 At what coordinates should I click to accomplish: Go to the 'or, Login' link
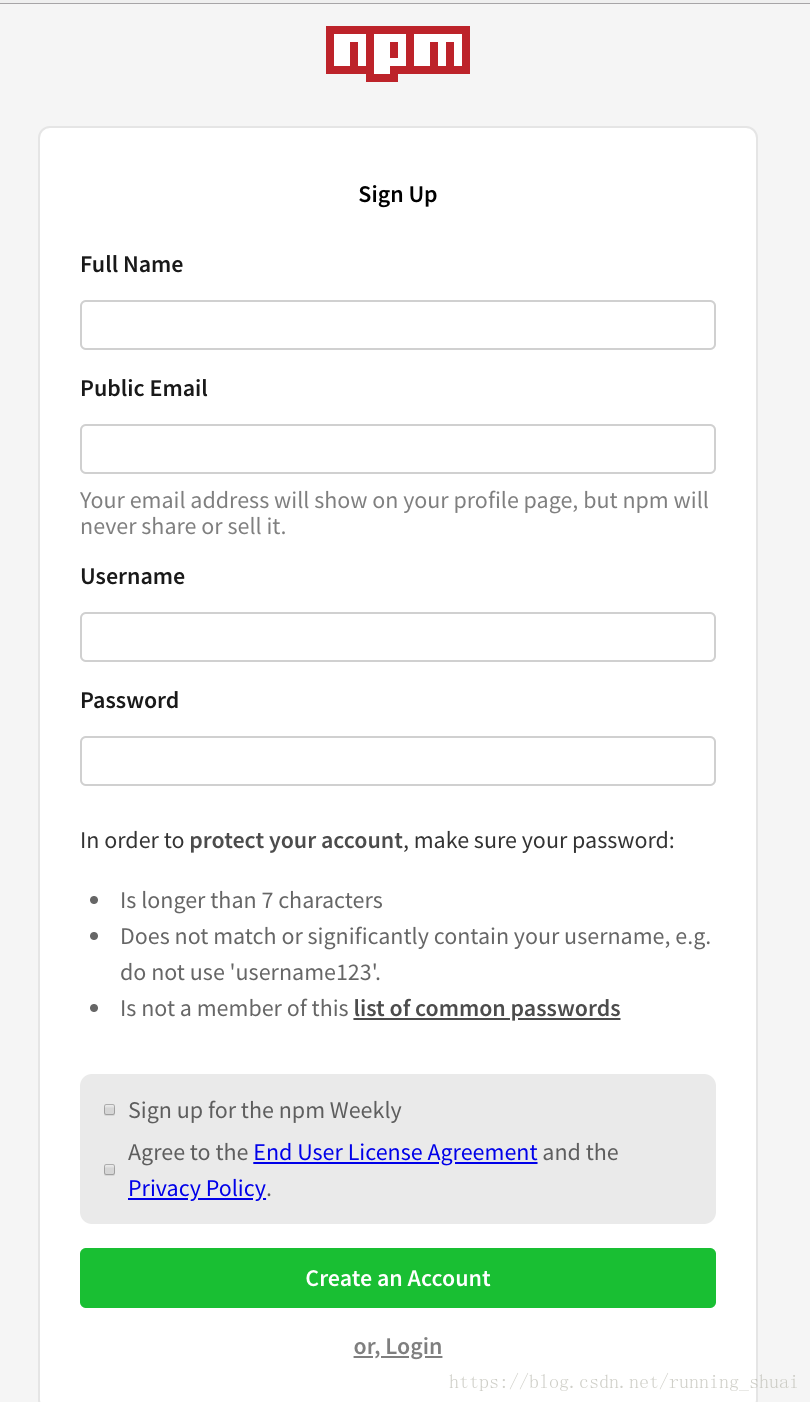(398, 1346)
